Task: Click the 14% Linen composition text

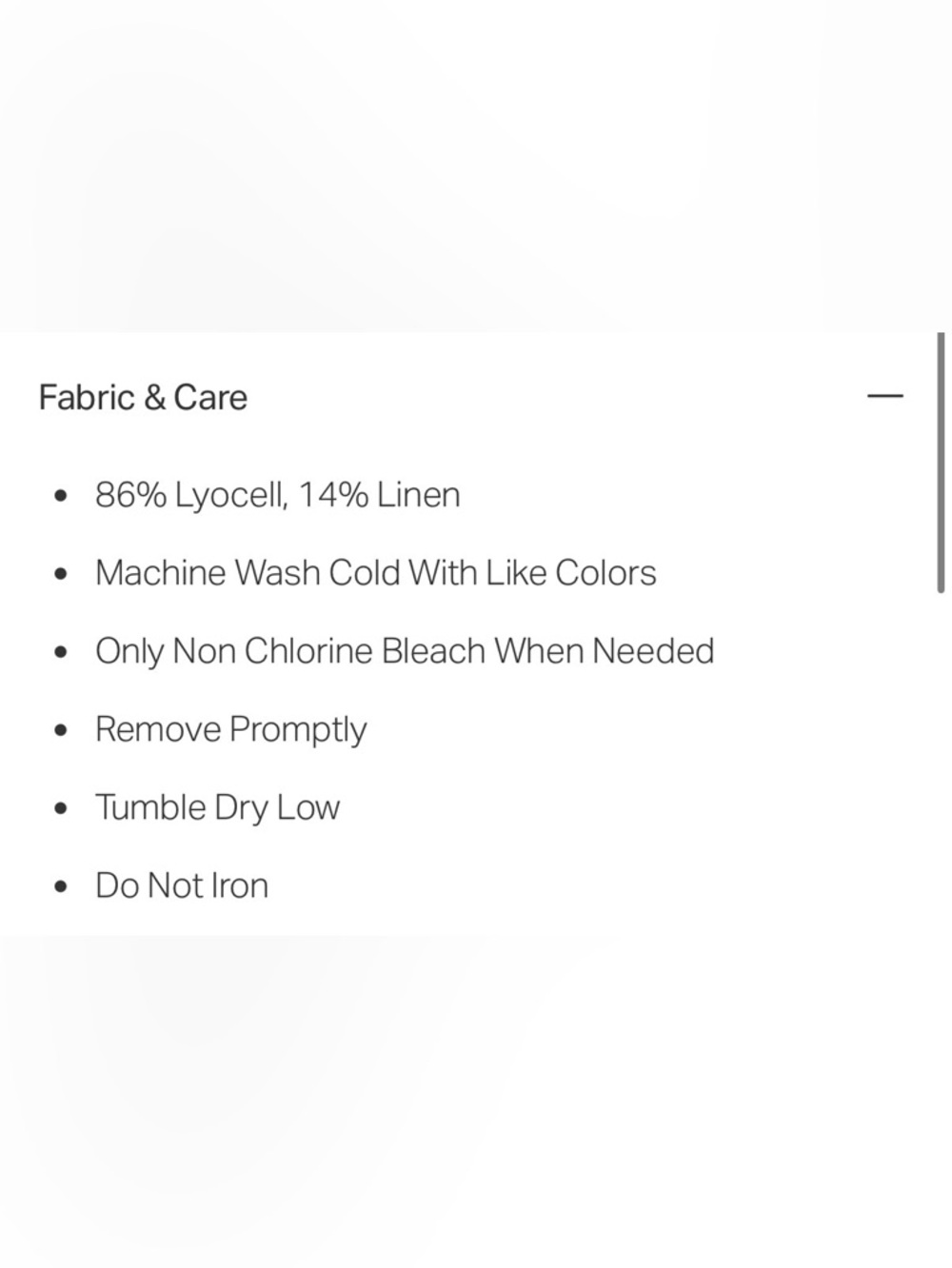Action: pyautogui.click(x=379, y=495)
